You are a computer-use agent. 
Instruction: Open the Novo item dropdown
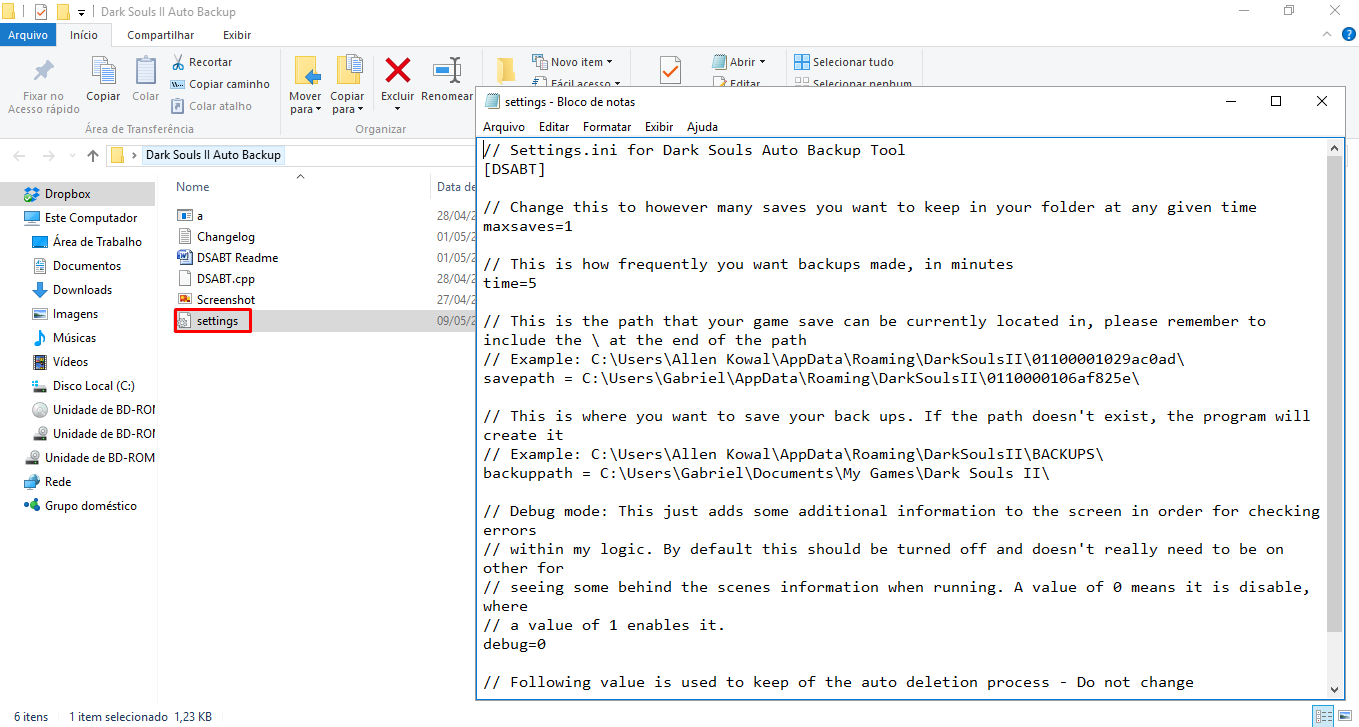point(572,62)
